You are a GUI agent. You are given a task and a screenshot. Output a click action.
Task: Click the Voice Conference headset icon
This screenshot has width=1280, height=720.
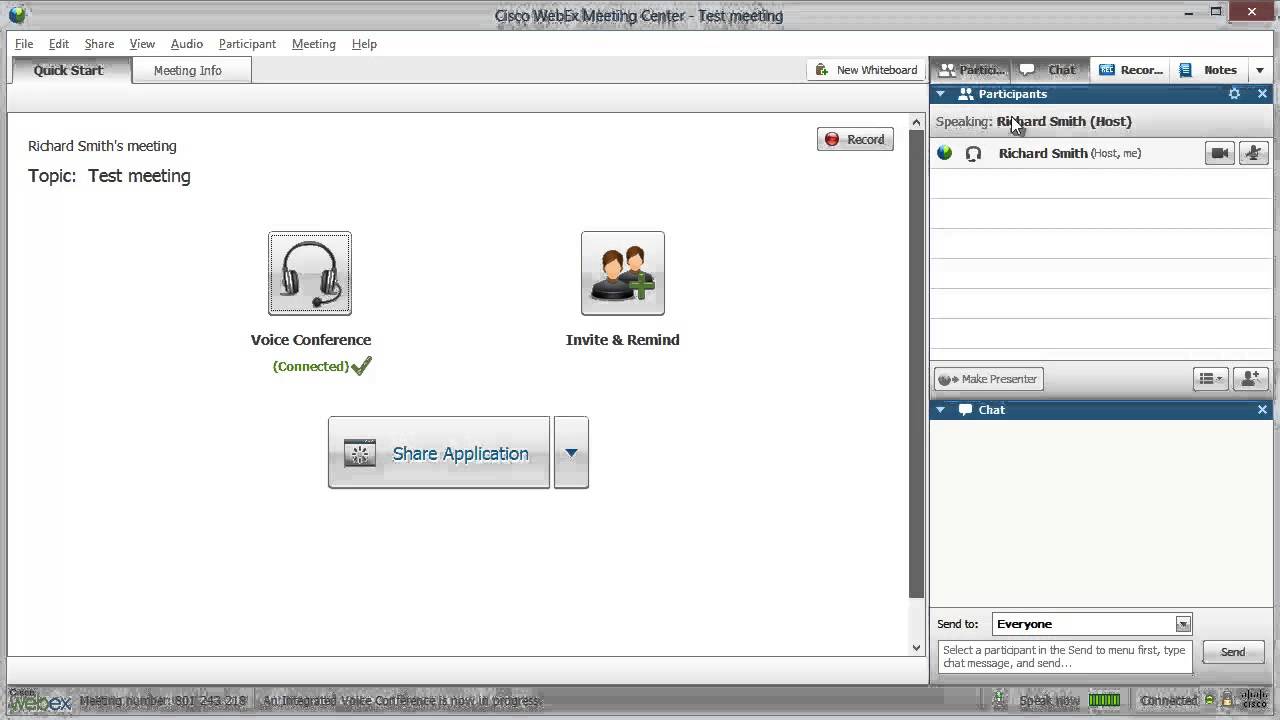(310, 273)
